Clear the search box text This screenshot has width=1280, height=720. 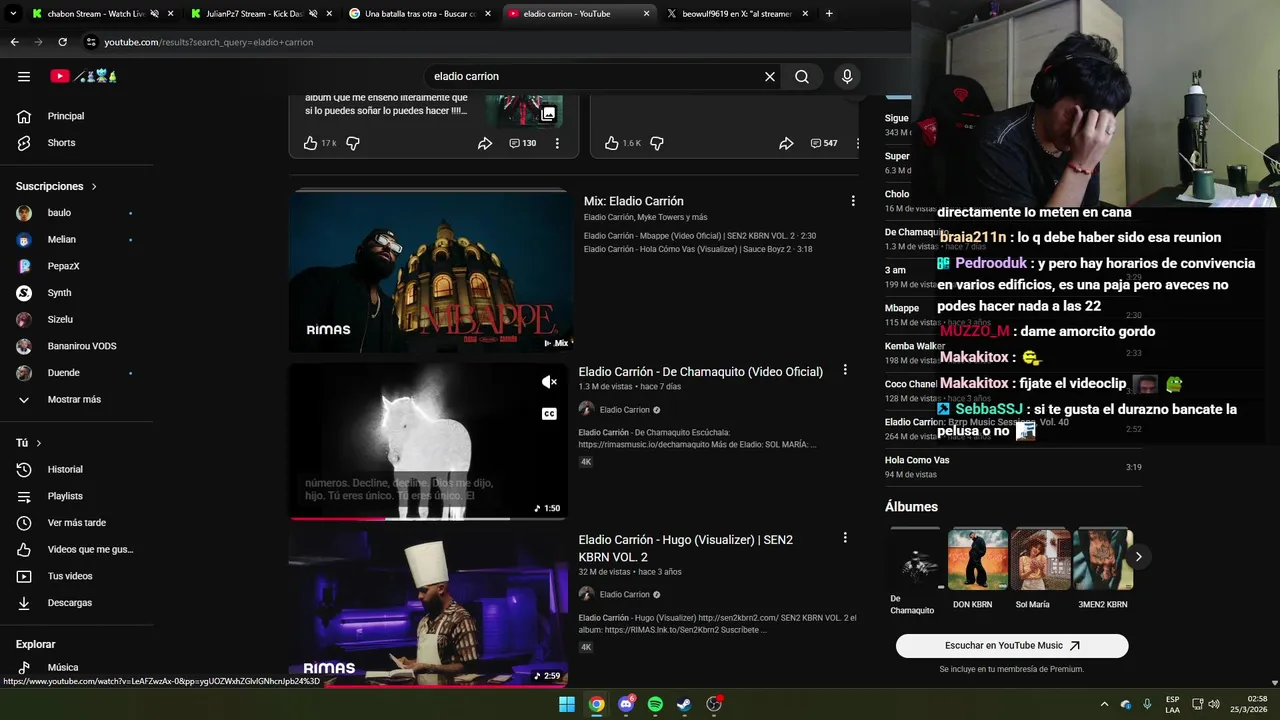770,76
